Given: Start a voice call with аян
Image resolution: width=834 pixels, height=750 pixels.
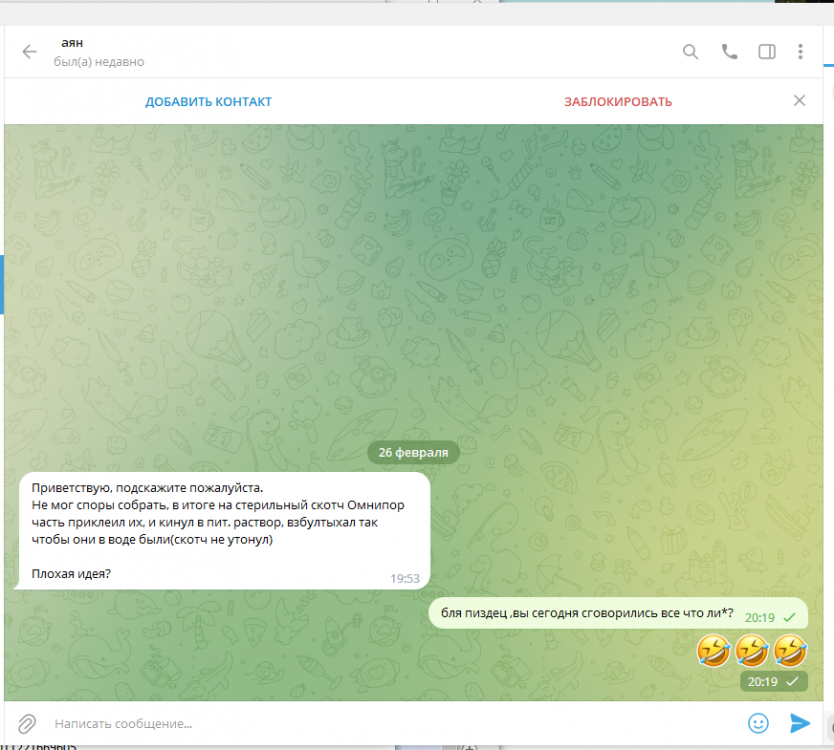Looking at the screenshot, I should pyautogui.click(x=729, y=52).
